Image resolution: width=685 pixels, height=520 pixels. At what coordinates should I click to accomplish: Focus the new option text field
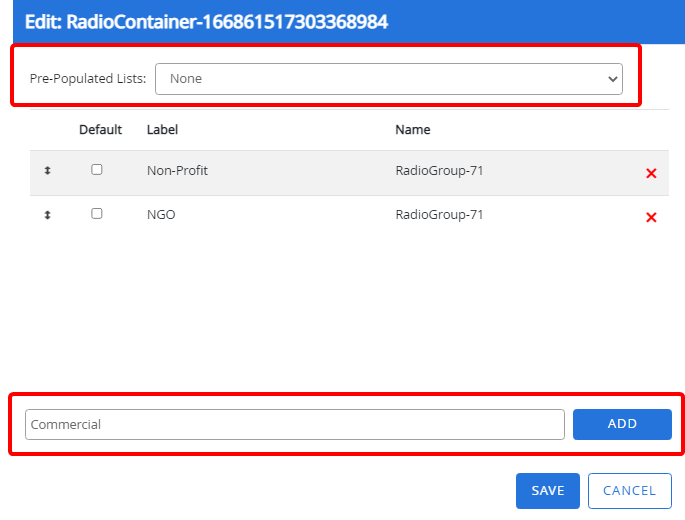click(294, 424)
